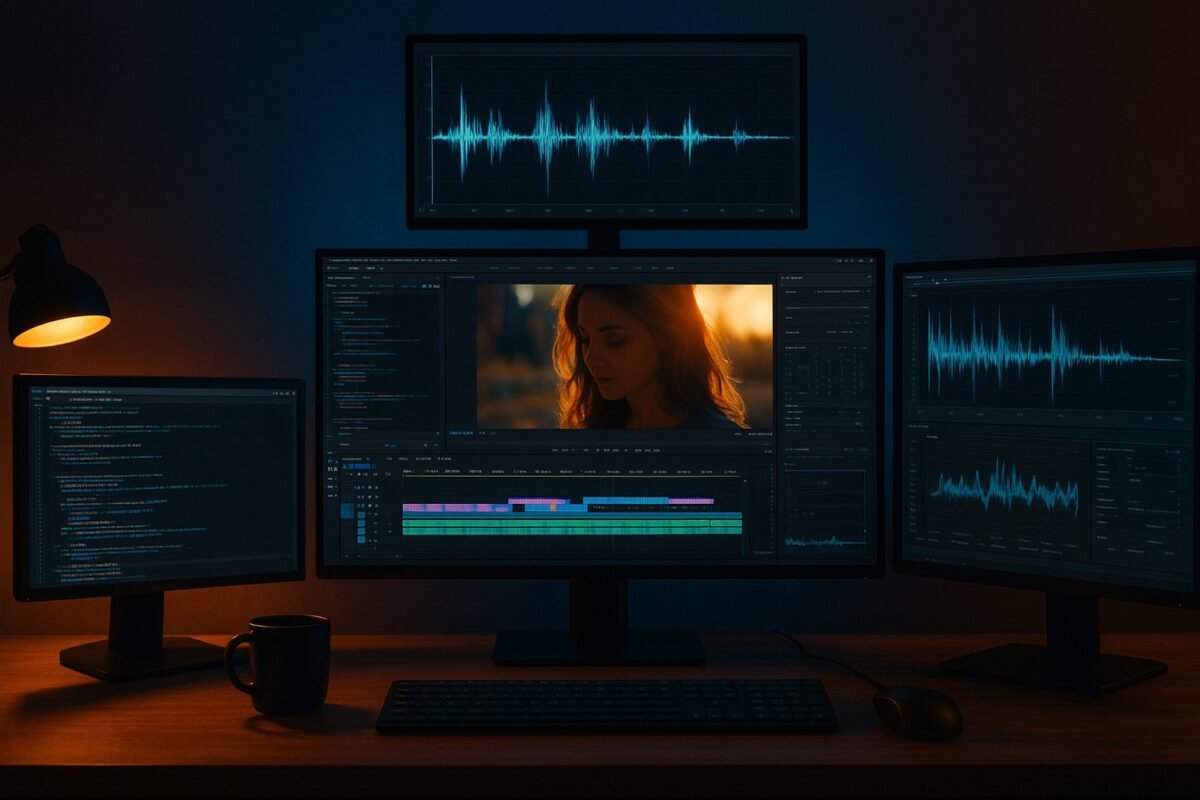Select the short purple clip at upper track end
The width and height of the screenshot is (1200, 800).
pos(691,501)
